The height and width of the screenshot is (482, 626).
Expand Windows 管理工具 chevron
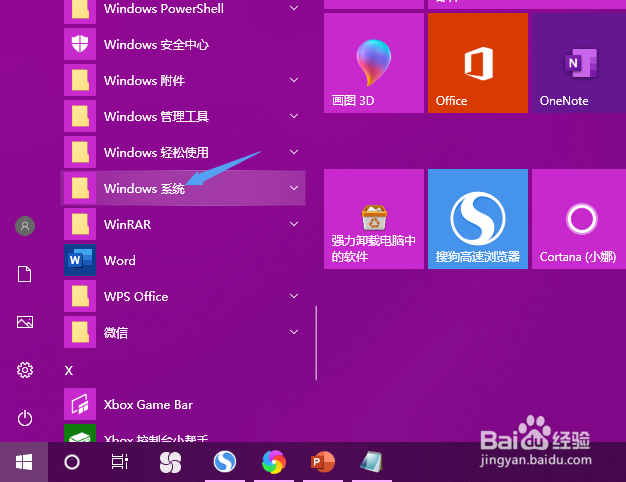[294, 116]
